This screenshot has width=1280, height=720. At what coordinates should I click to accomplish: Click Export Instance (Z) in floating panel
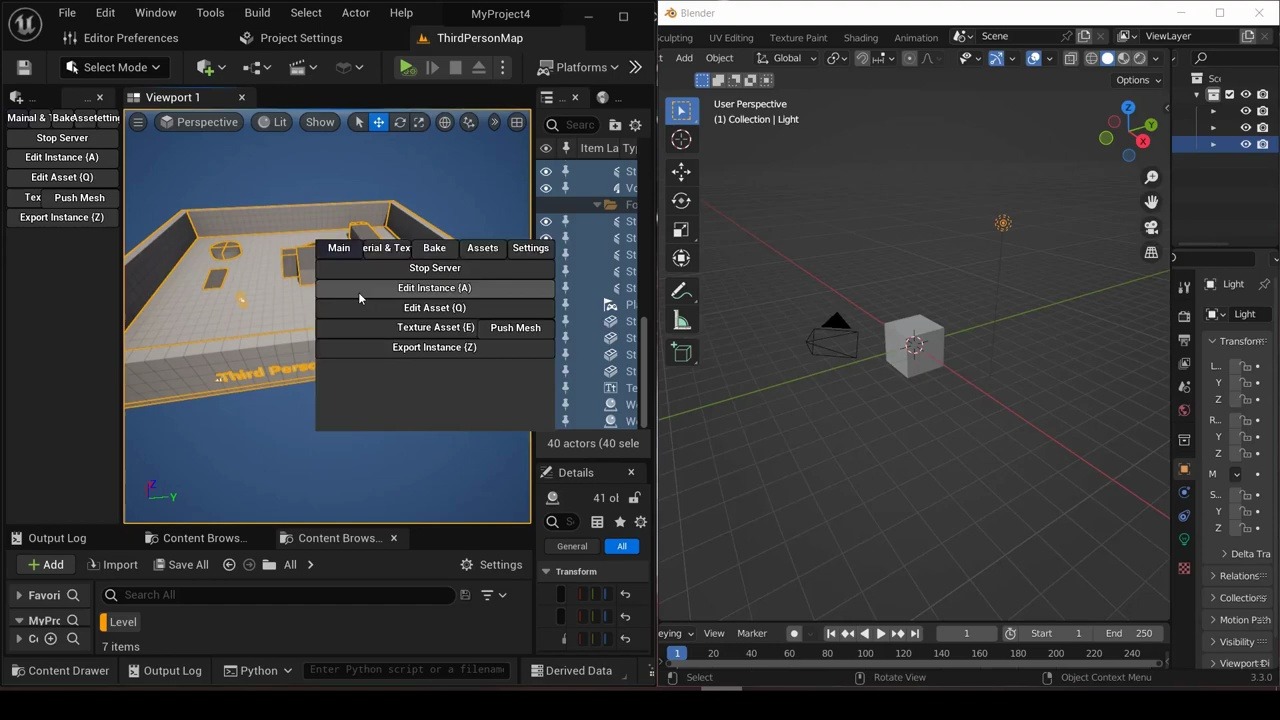click(x=434, y=347)
